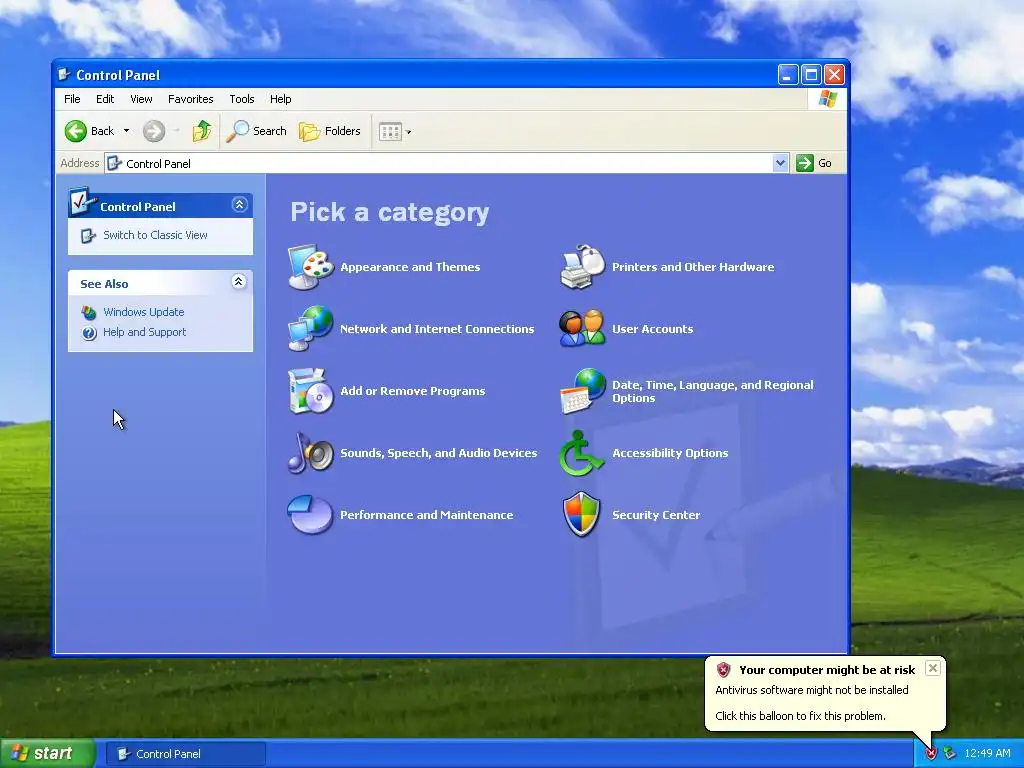Open the Accessibility Options wheelchair icon

pos(581,453)
